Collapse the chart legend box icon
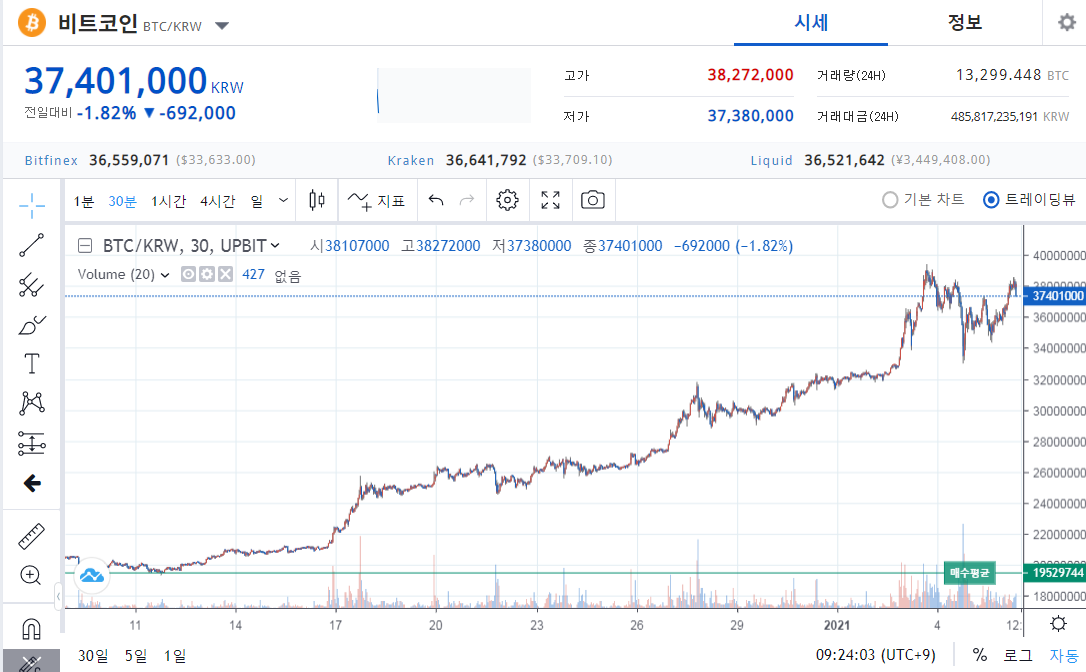The image size is (1086, 672). click(84, 245)
